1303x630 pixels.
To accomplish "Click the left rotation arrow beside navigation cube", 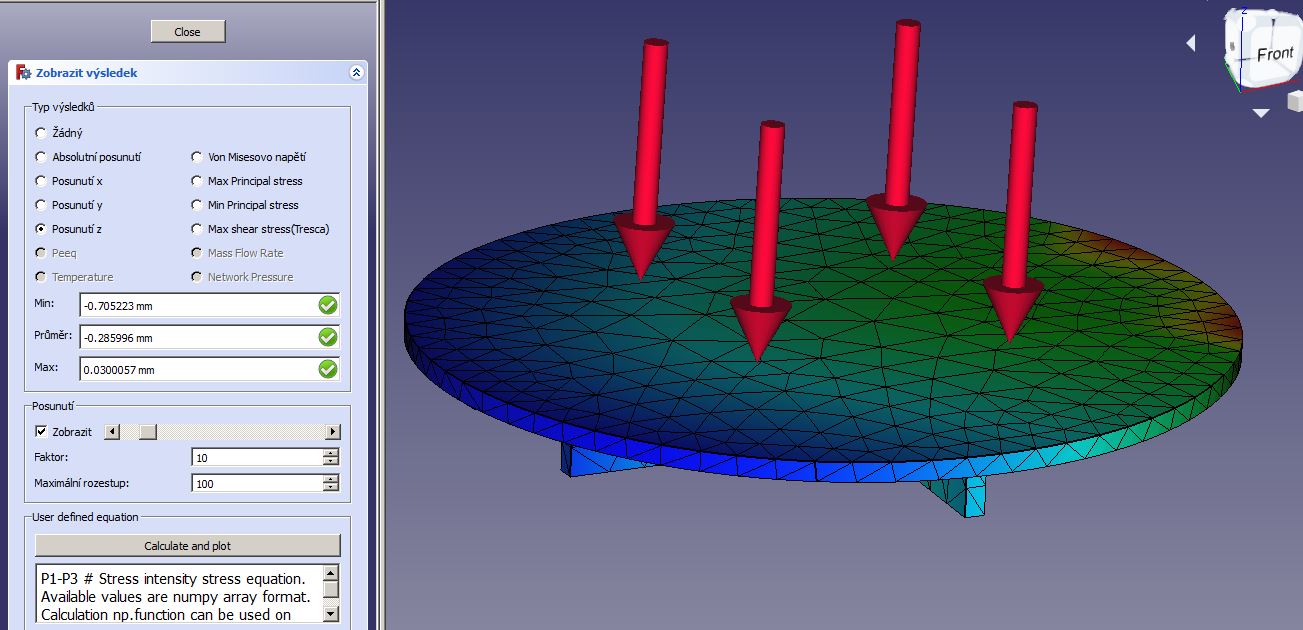I will [1191, 43].
